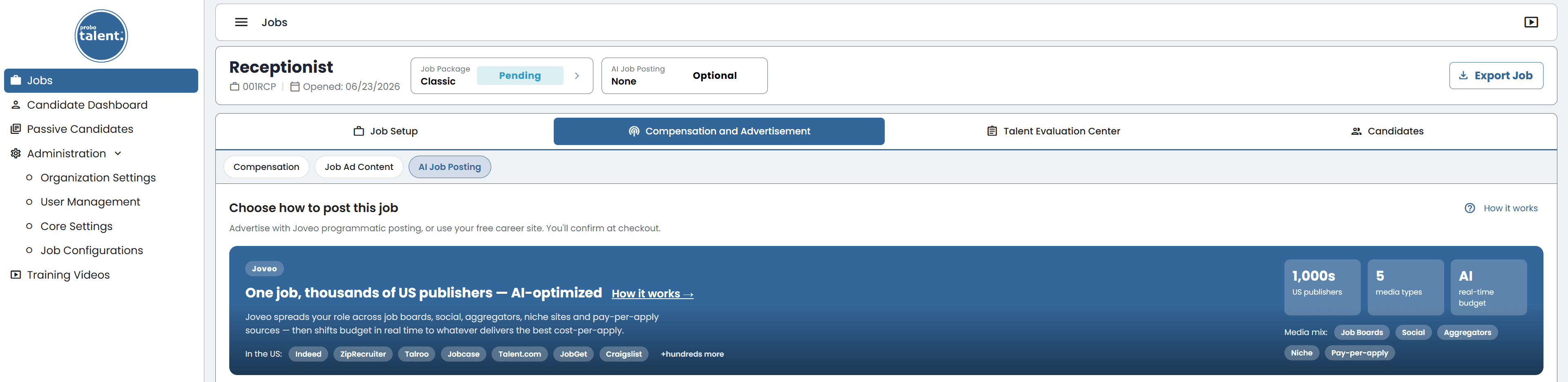
Task: Click the User Management bullet icon
Action: click(29, 202)
